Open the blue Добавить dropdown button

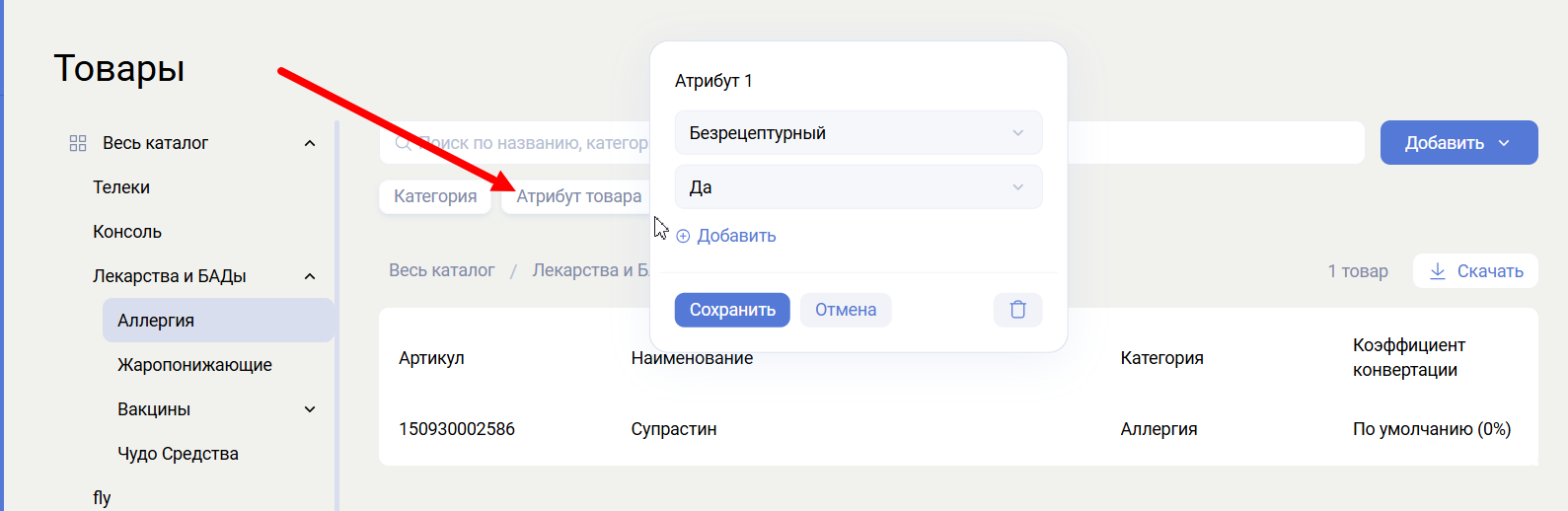tap(1457, 143)
